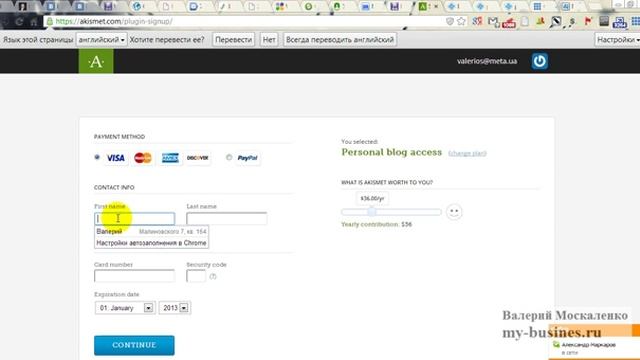
Task: Click the 'change plan' link
Action: point(467,153)
